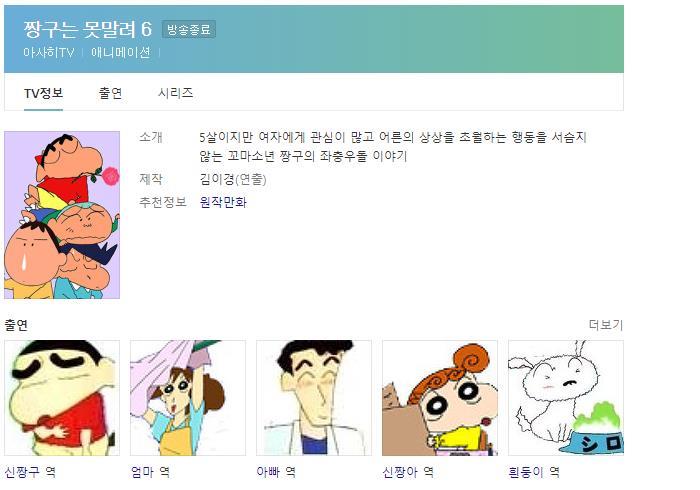Switch to the 시리즈 tab

click(x=175, y=93)
